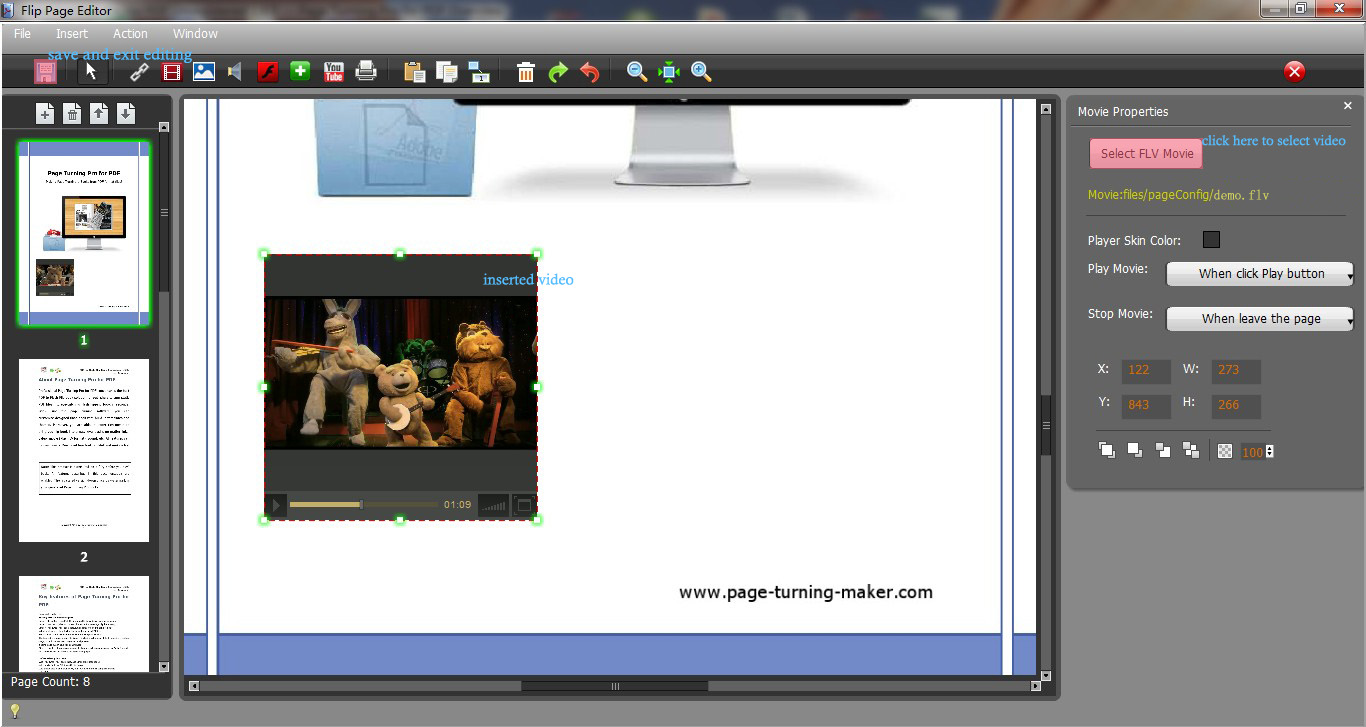Zoom out with the minus magnifier

(637, 71)
